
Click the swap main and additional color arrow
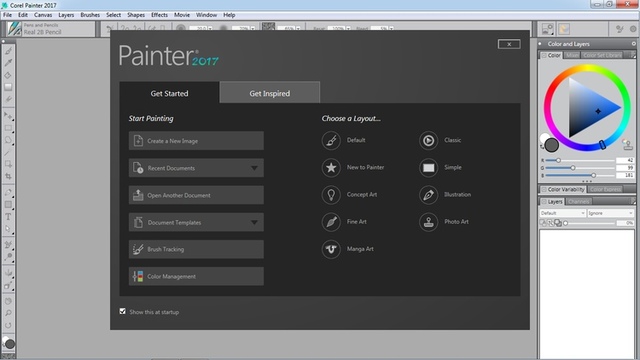(542, 147)
